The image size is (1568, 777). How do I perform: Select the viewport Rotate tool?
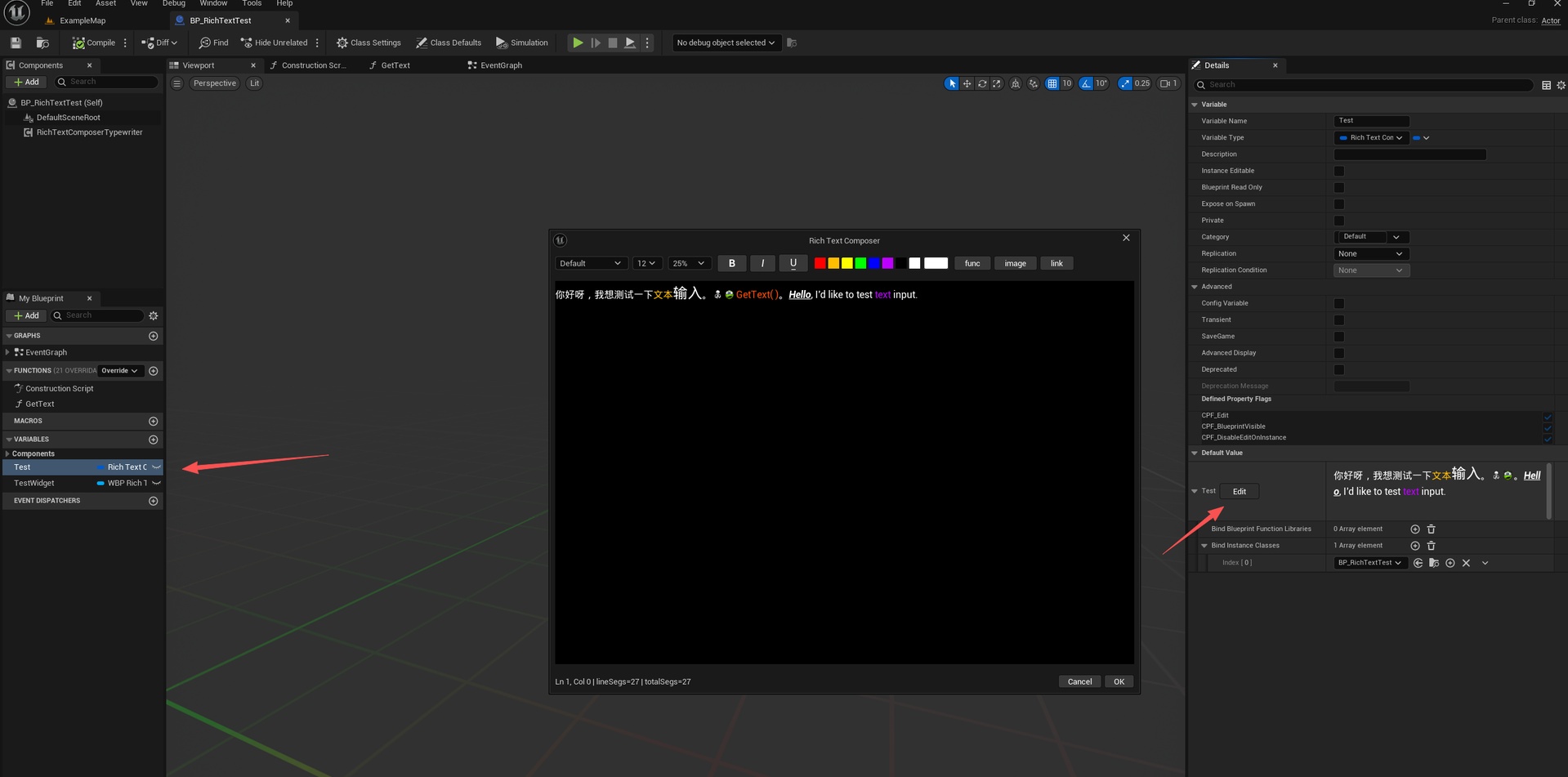[982, 83]
